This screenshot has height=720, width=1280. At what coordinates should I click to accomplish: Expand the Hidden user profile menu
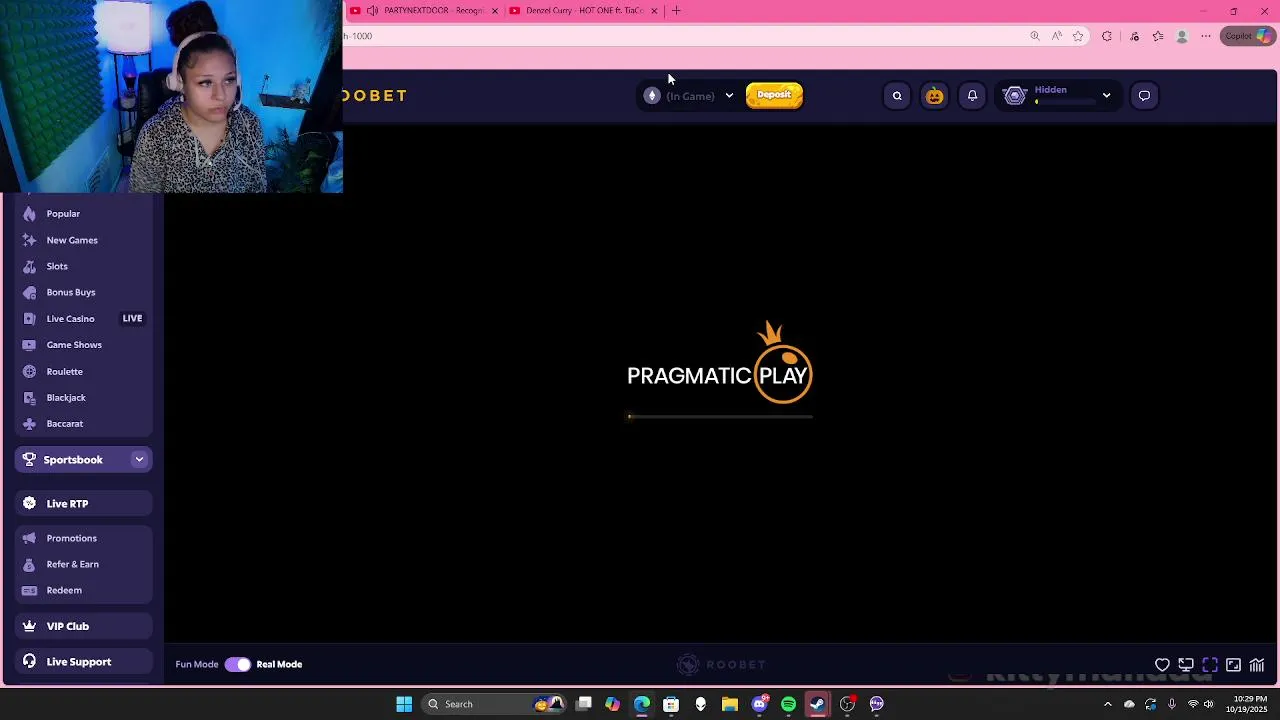[1106, 96]
